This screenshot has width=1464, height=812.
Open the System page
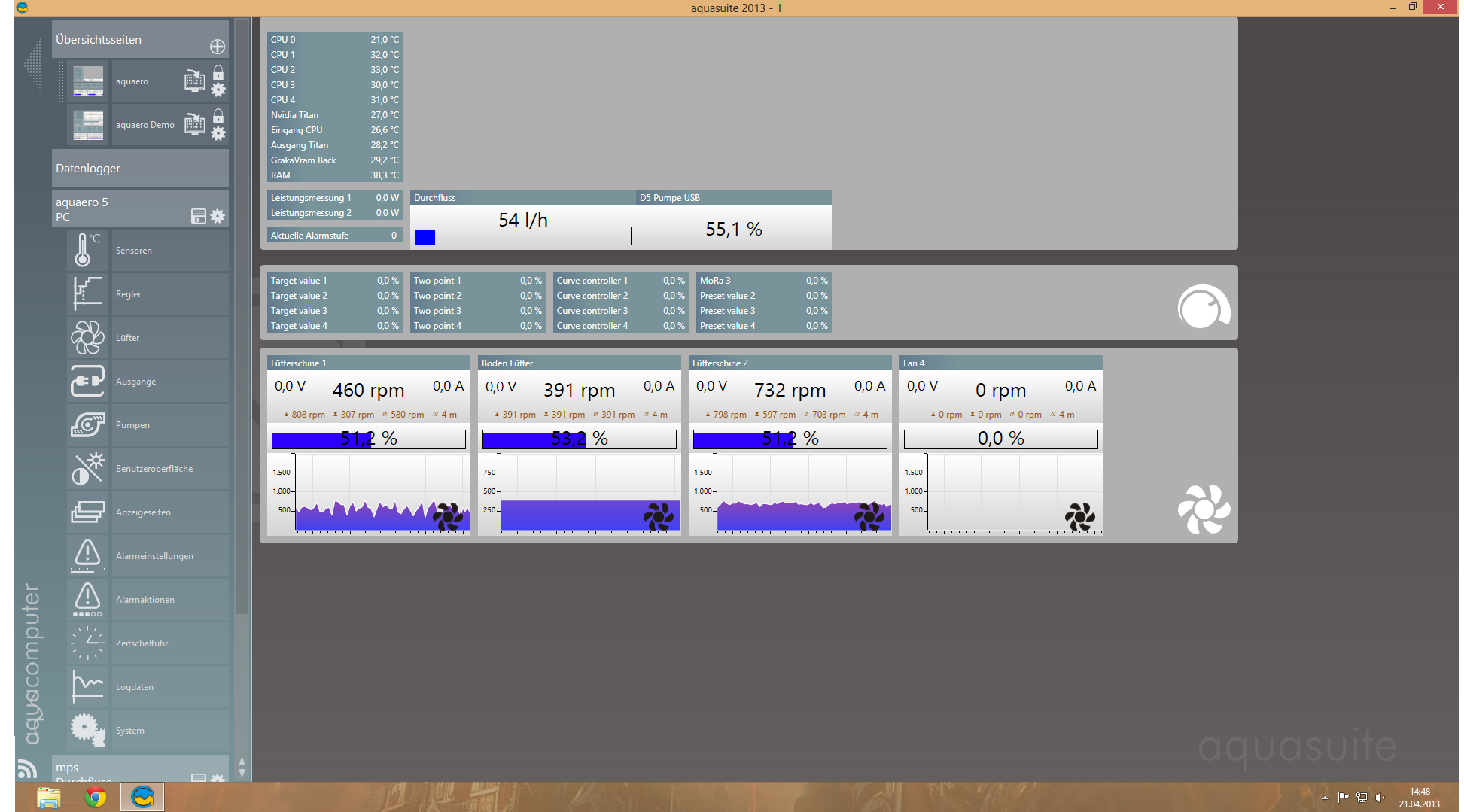(x=130, y=731)
